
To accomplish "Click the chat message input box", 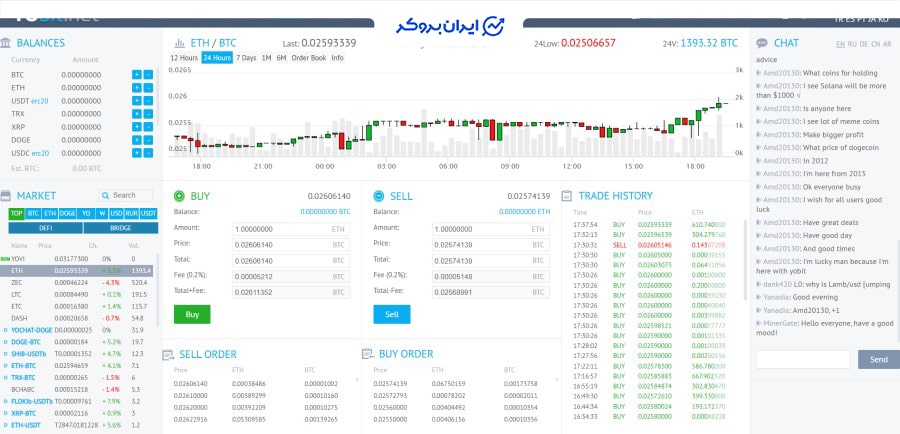I will [803, 359].
